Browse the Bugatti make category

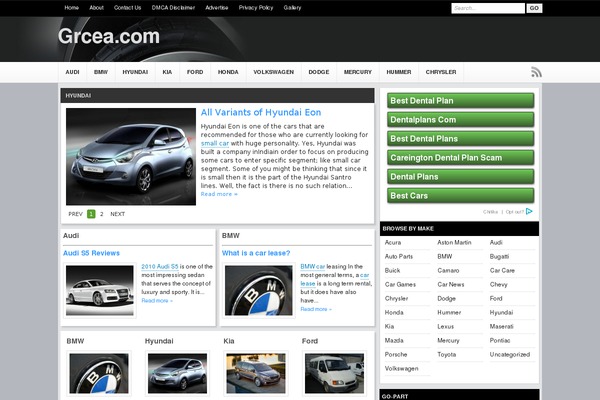pyautogui.click(x=499, y=256)
